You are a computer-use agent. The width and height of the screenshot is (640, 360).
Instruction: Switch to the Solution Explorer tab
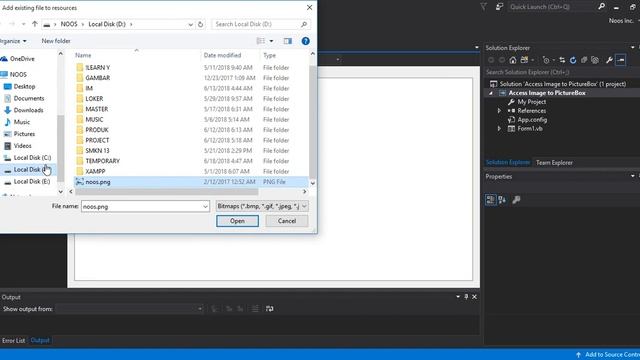coord(508,162)
